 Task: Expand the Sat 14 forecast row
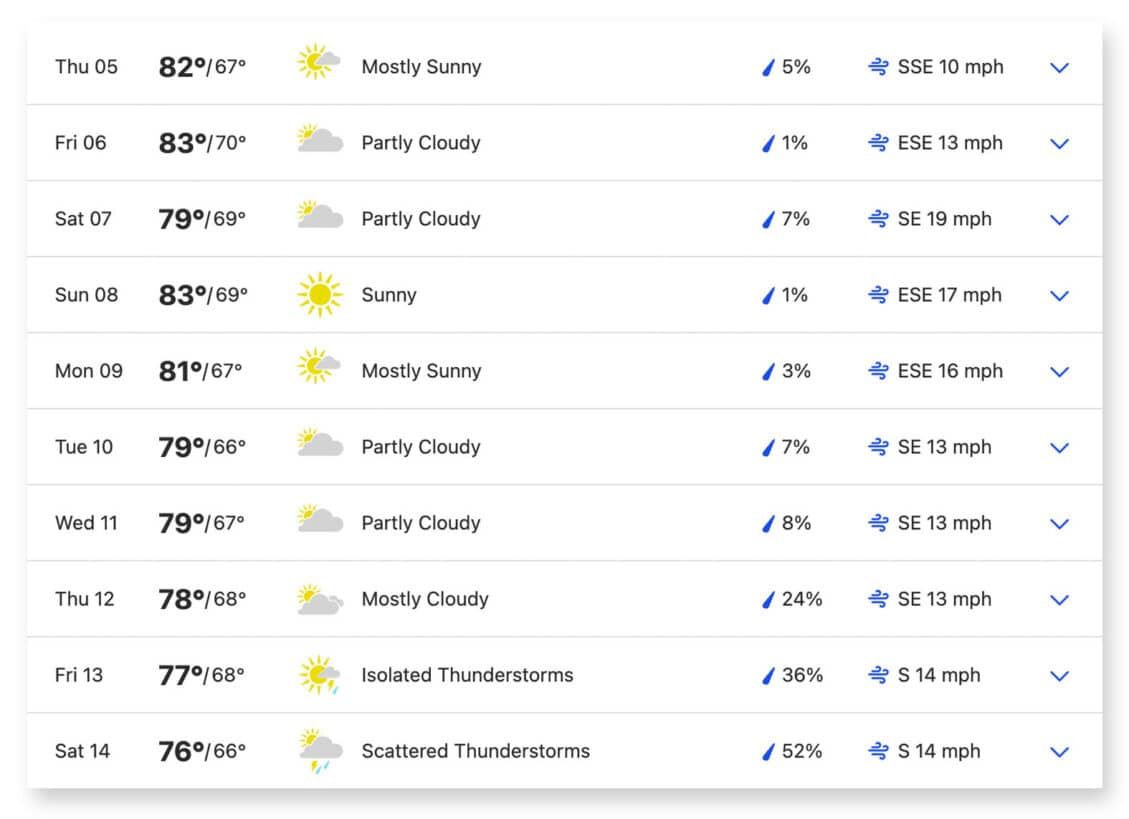[x=1059, y=751]
